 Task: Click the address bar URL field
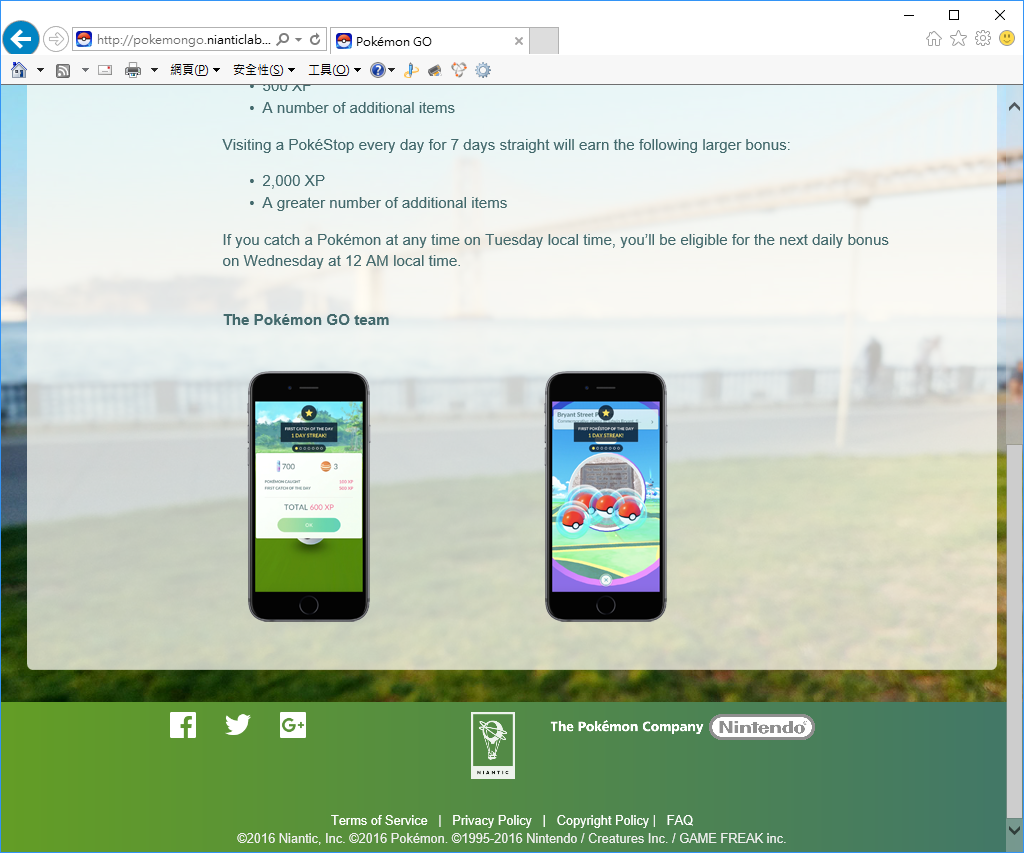[x=184, y=39]
